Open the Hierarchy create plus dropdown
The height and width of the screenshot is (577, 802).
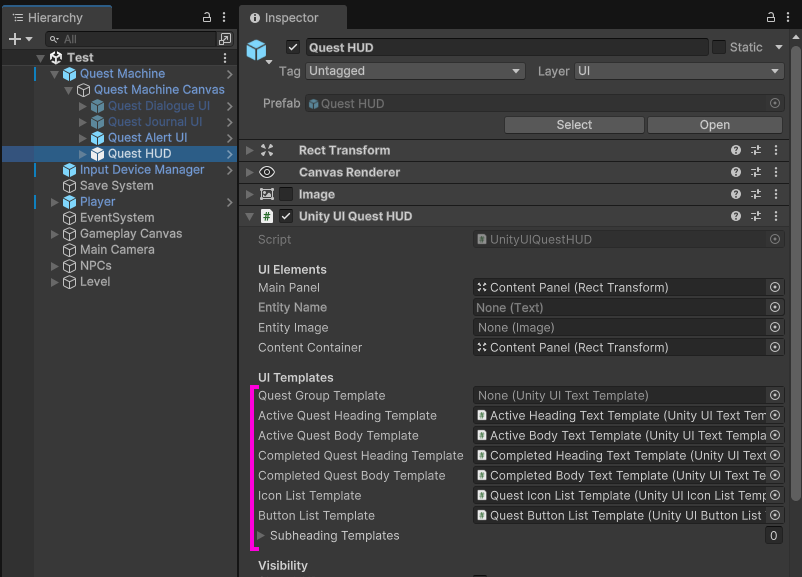(20, 39)
